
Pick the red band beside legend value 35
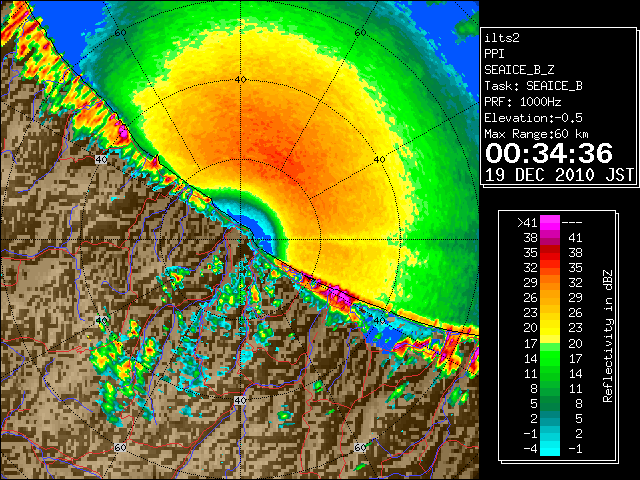(x=550, y=253)
